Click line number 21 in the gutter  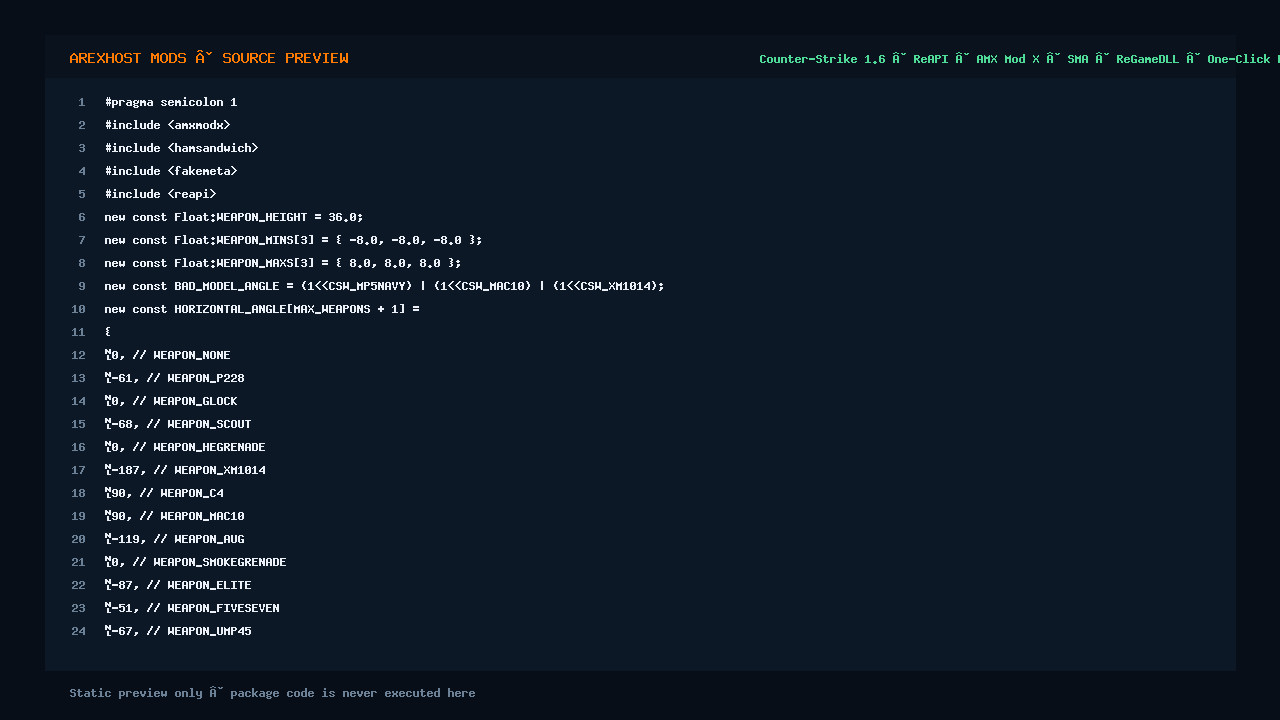tap(79, 562)
